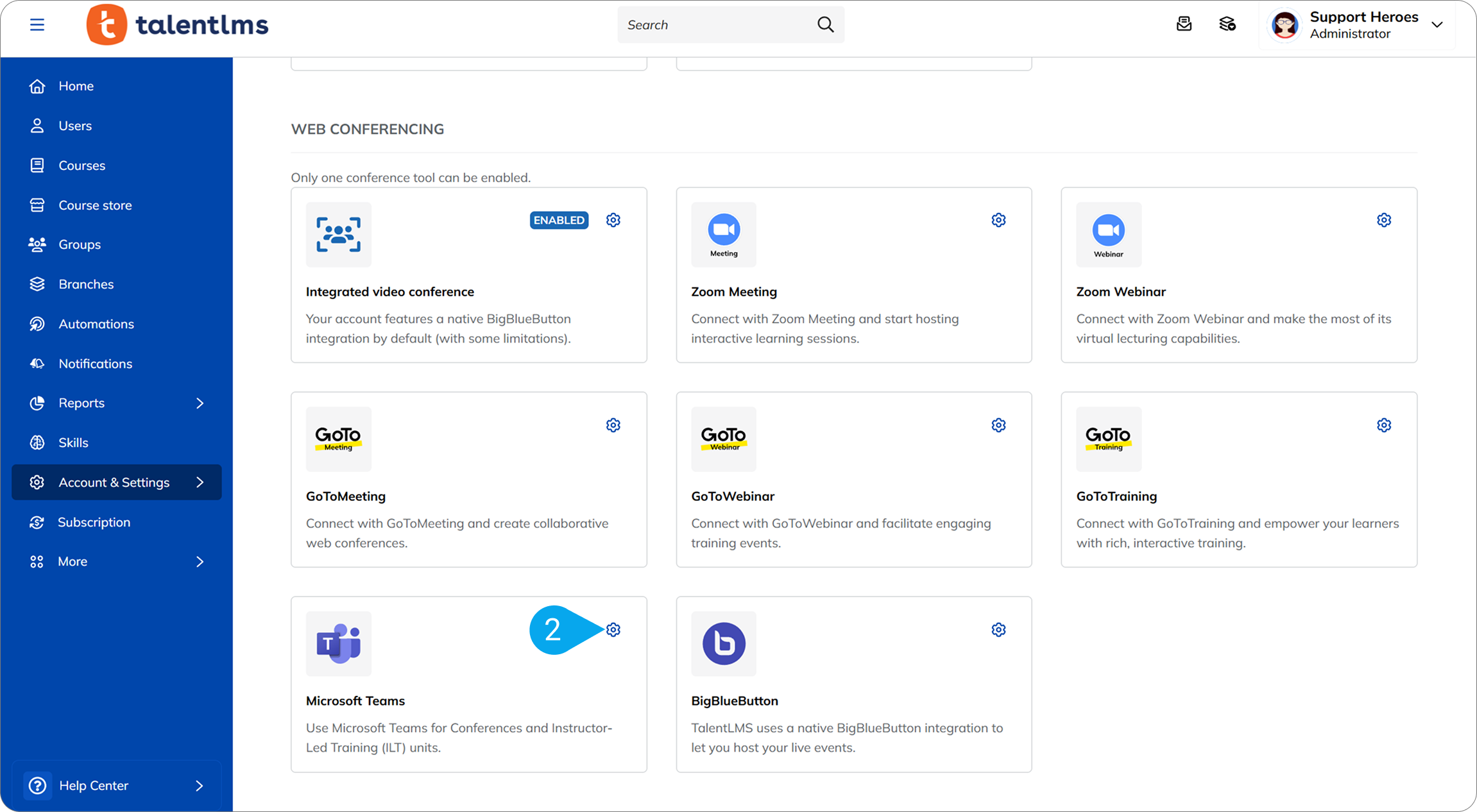
Task: Open GoToTraining settings gear
Action: pos(1384,425)
